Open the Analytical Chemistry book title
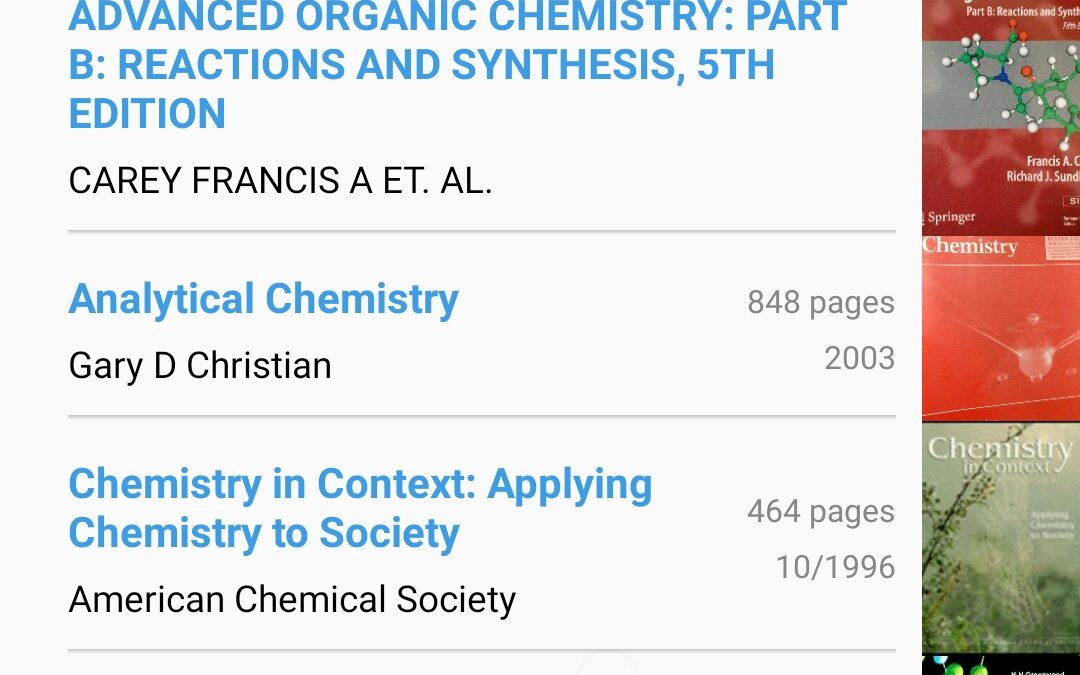 [x=264, y=299]
